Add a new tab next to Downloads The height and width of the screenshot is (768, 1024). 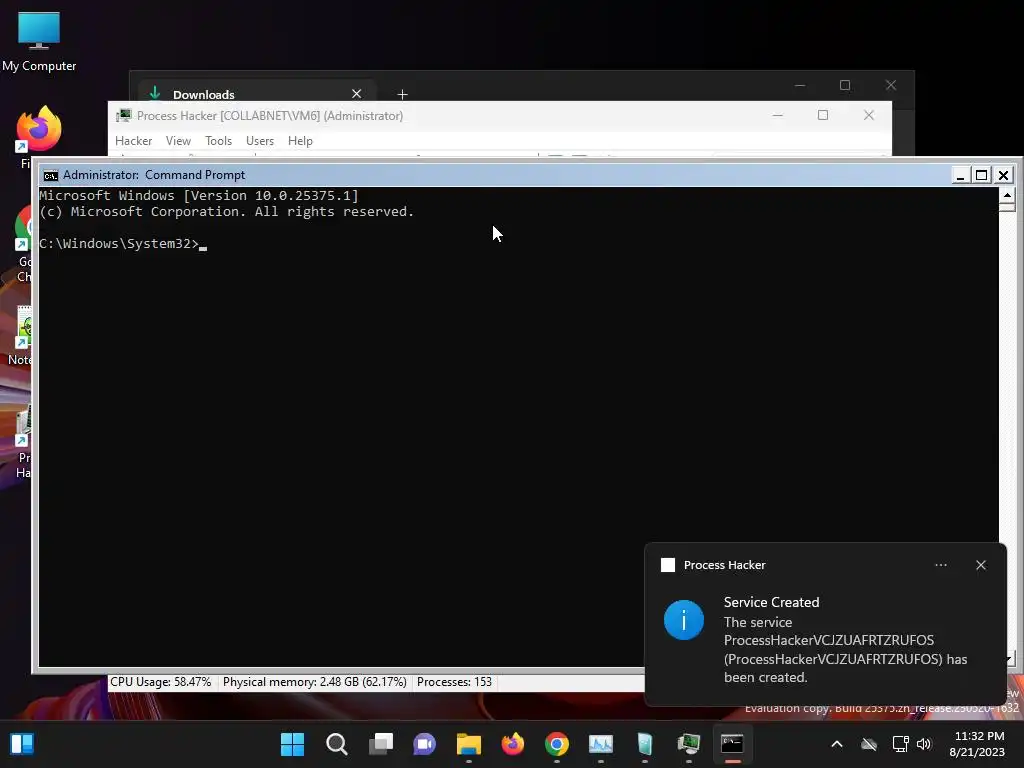pos(402,95)
